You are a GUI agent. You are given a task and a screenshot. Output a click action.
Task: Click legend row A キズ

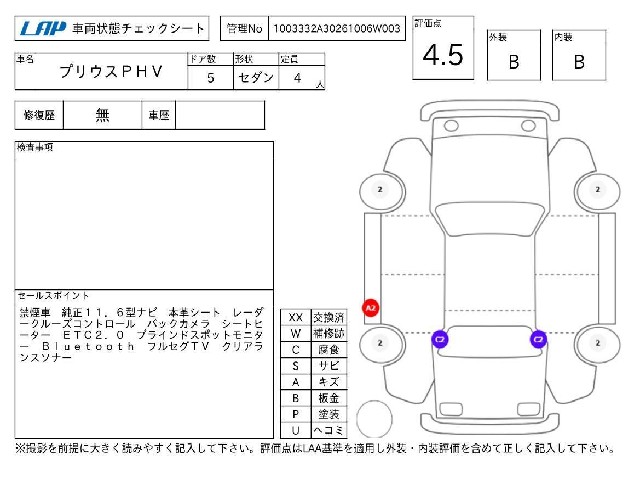tap(314, 382)
